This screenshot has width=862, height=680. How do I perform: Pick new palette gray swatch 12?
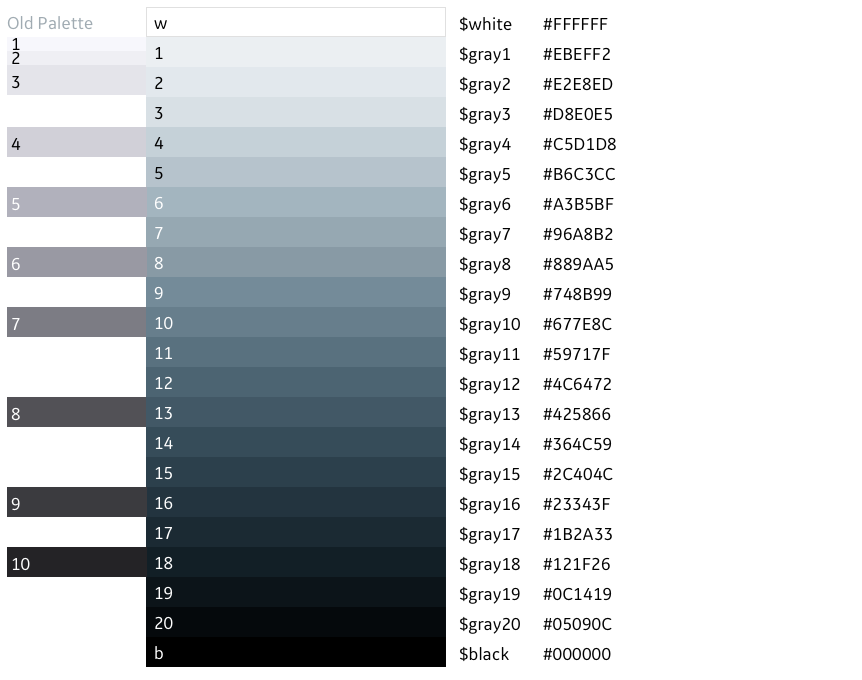coord(296,382)
